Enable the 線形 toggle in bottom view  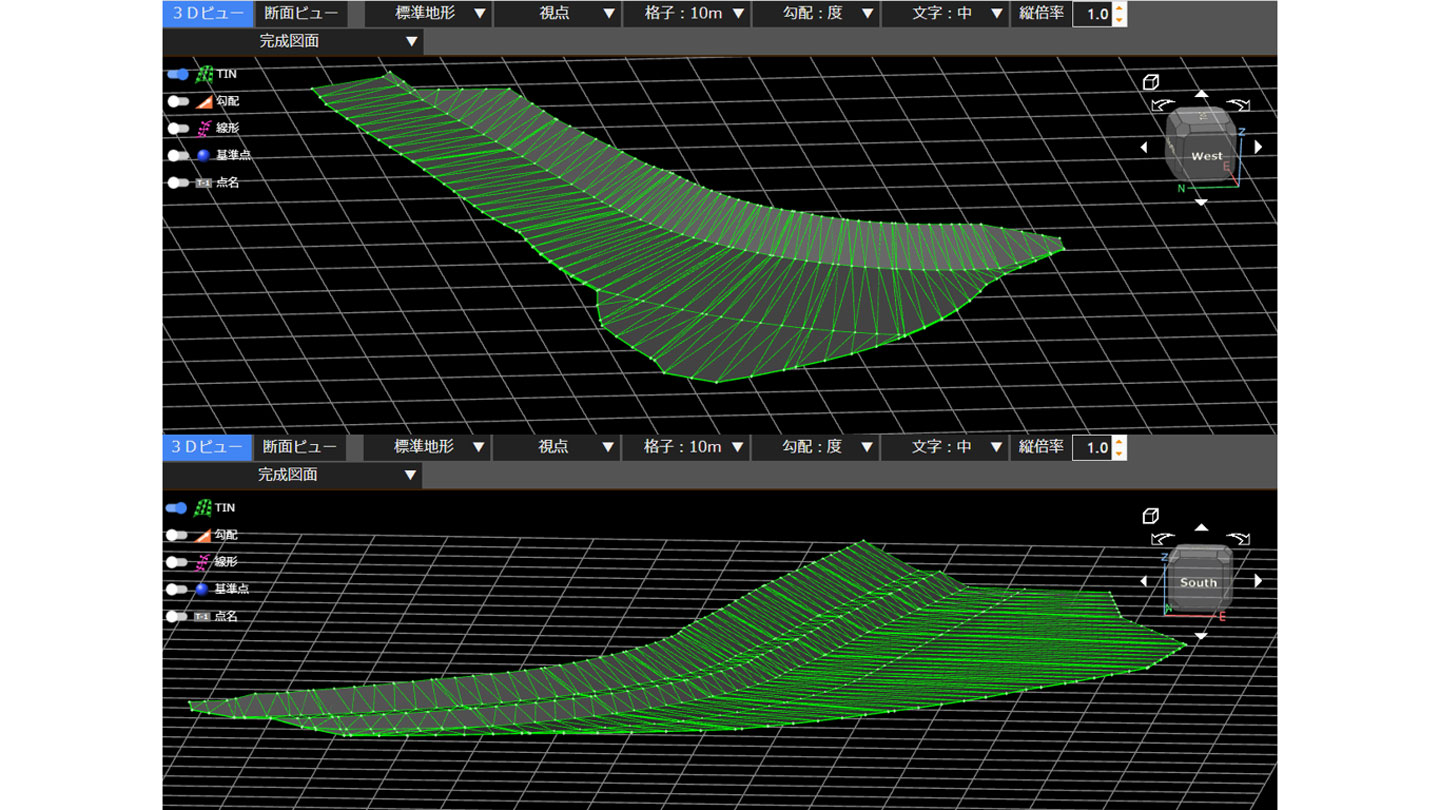pos(178,562)
